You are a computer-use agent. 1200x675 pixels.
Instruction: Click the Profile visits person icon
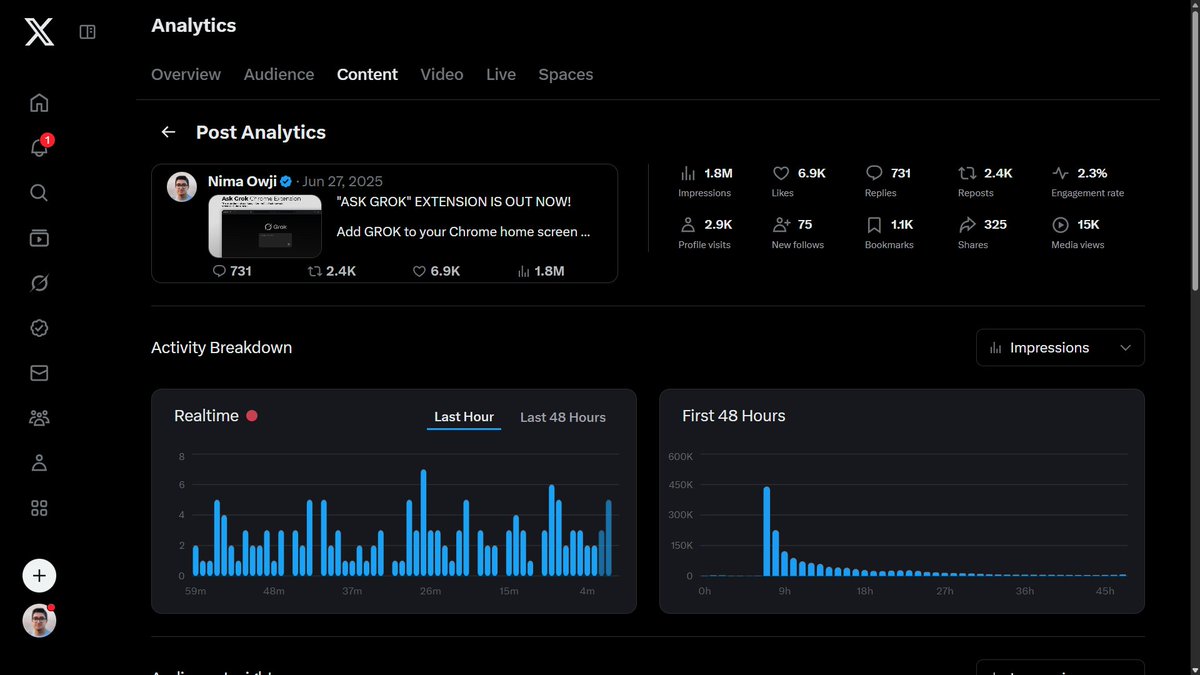(x=688, y=225)
